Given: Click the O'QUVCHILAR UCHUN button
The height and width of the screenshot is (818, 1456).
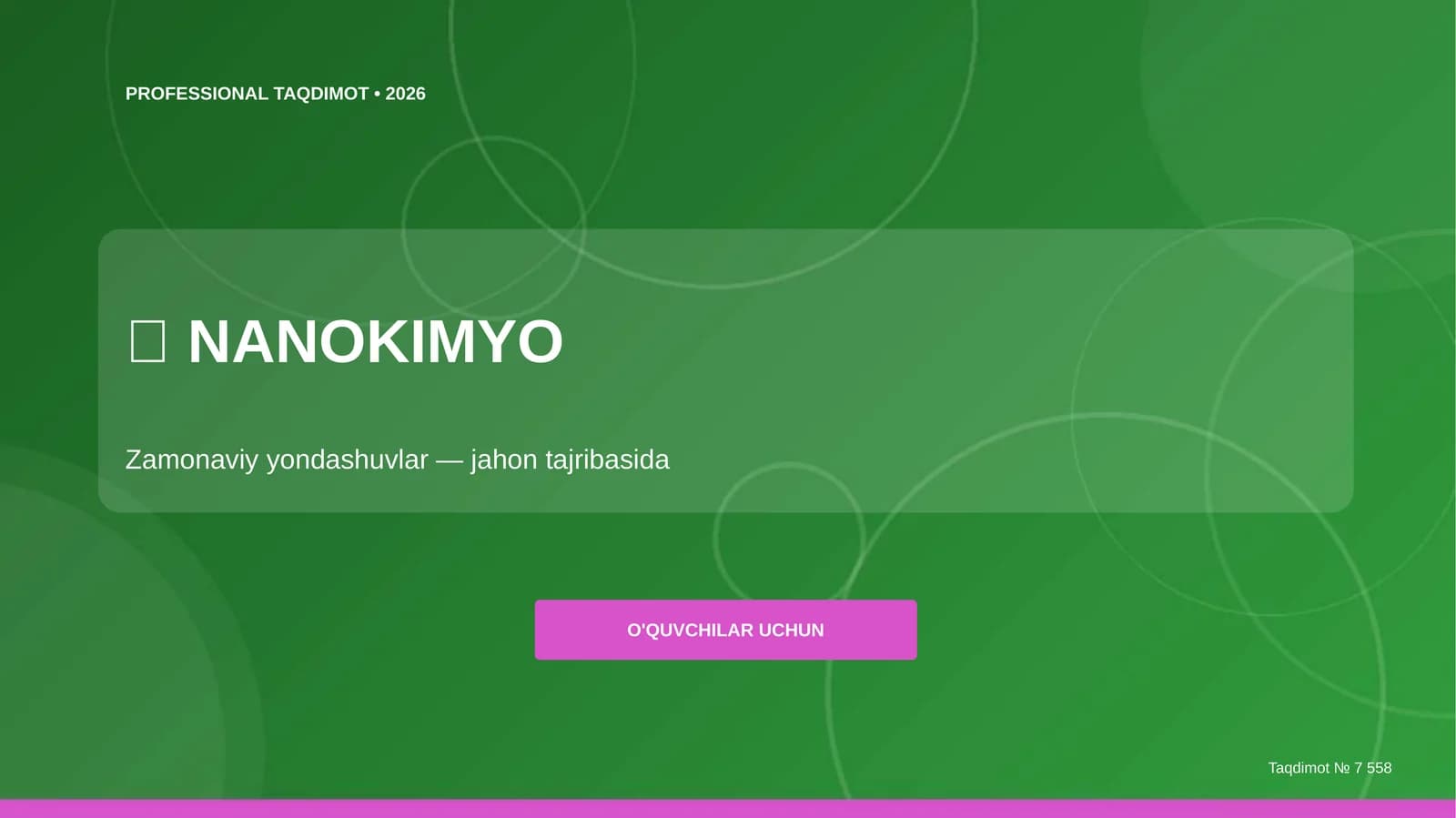Looking at the screenshot, I should (x=725, y=630).
